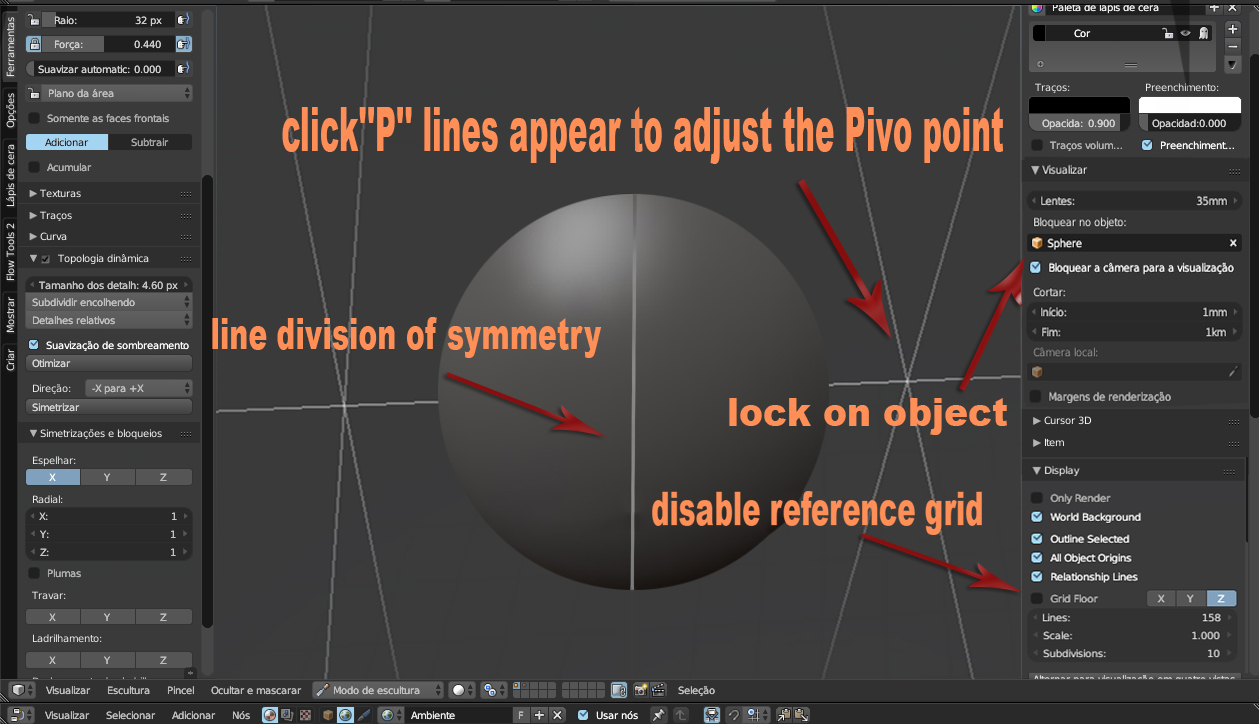Screen dimensions: 1259x724
Task: Toggle X mirror under Espelhar
Action: coord(53,477)
